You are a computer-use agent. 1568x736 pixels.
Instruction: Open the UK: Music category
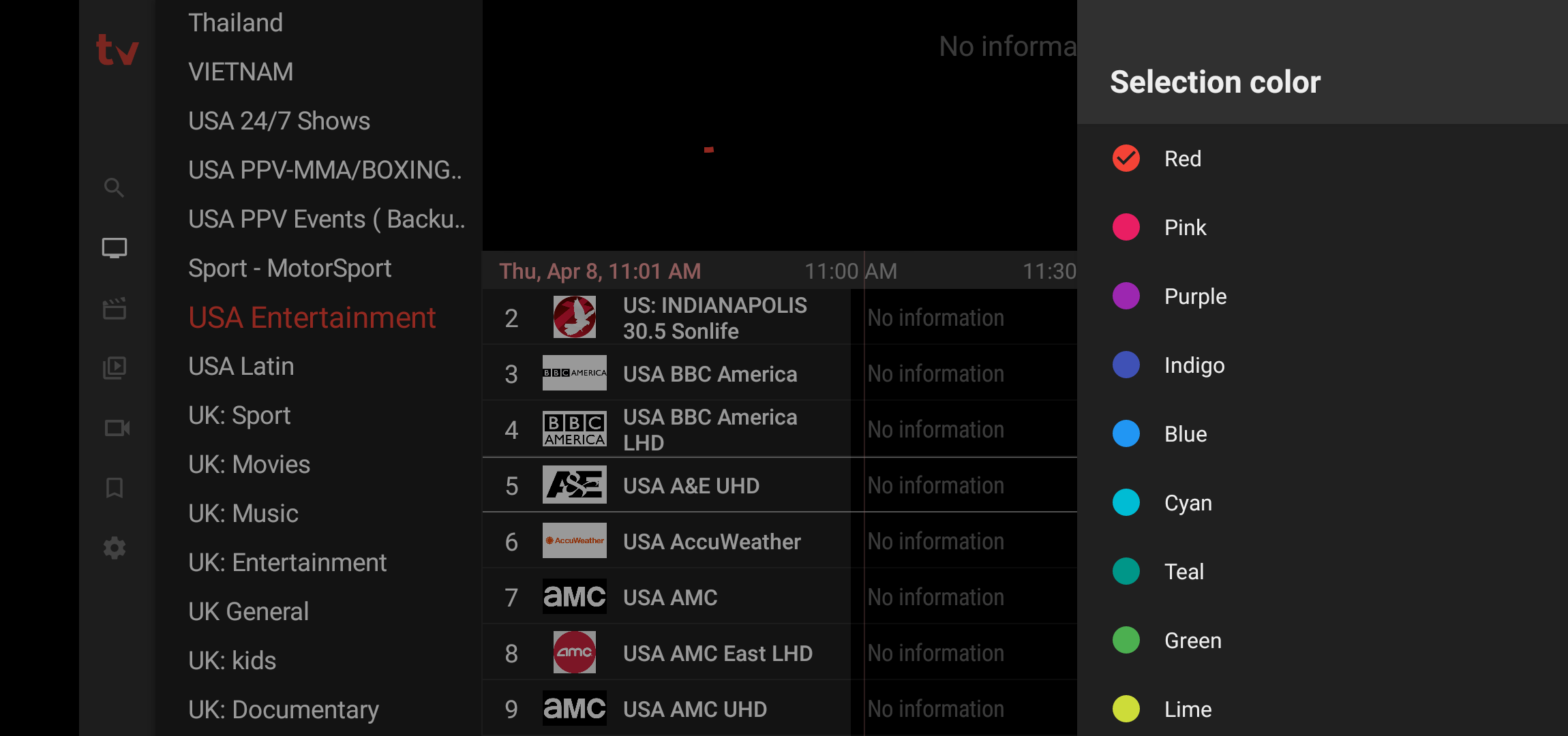click(x=319, y=514)
